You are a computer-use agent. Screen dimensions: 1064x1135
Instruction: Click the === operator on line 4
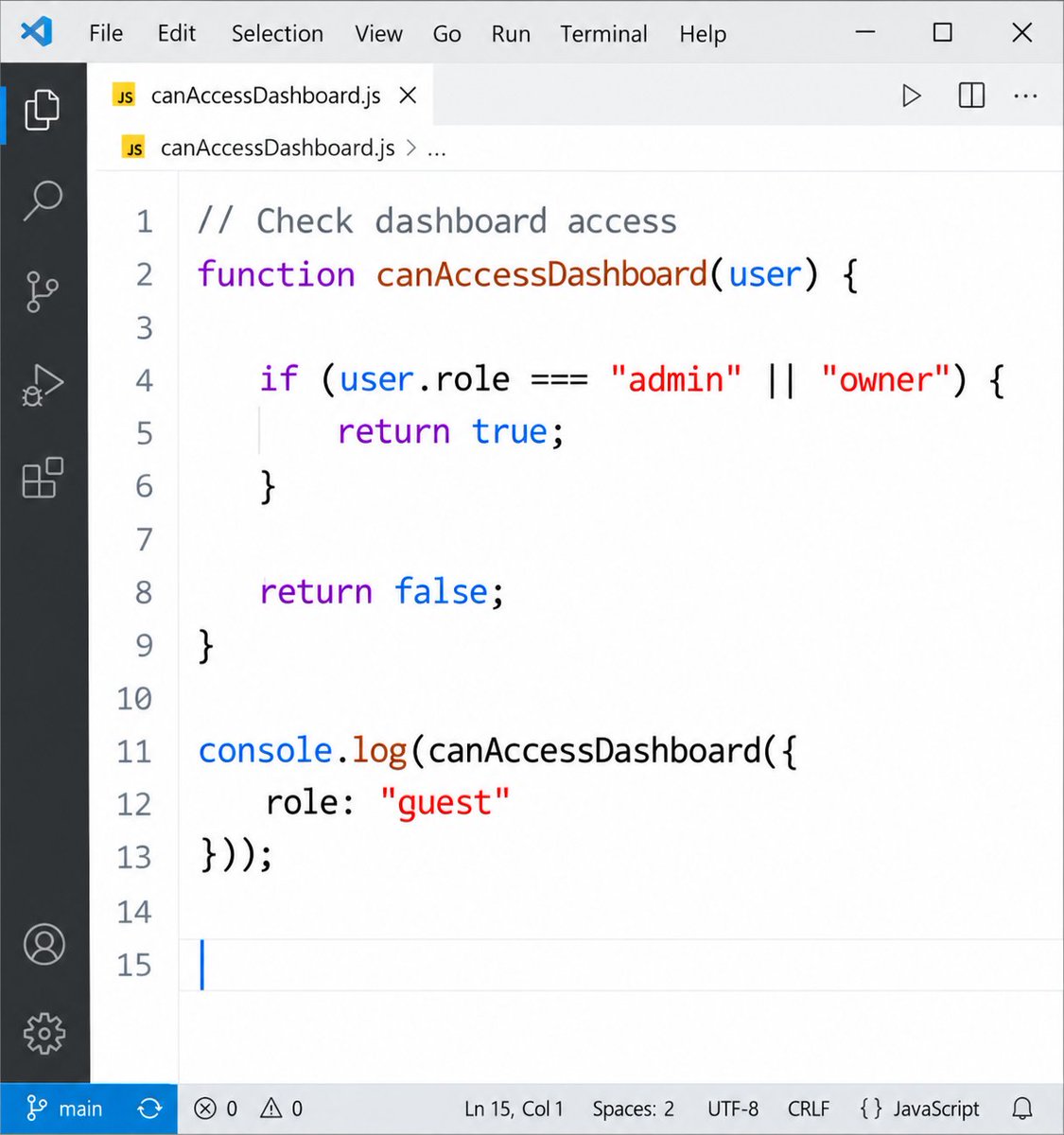559,380
